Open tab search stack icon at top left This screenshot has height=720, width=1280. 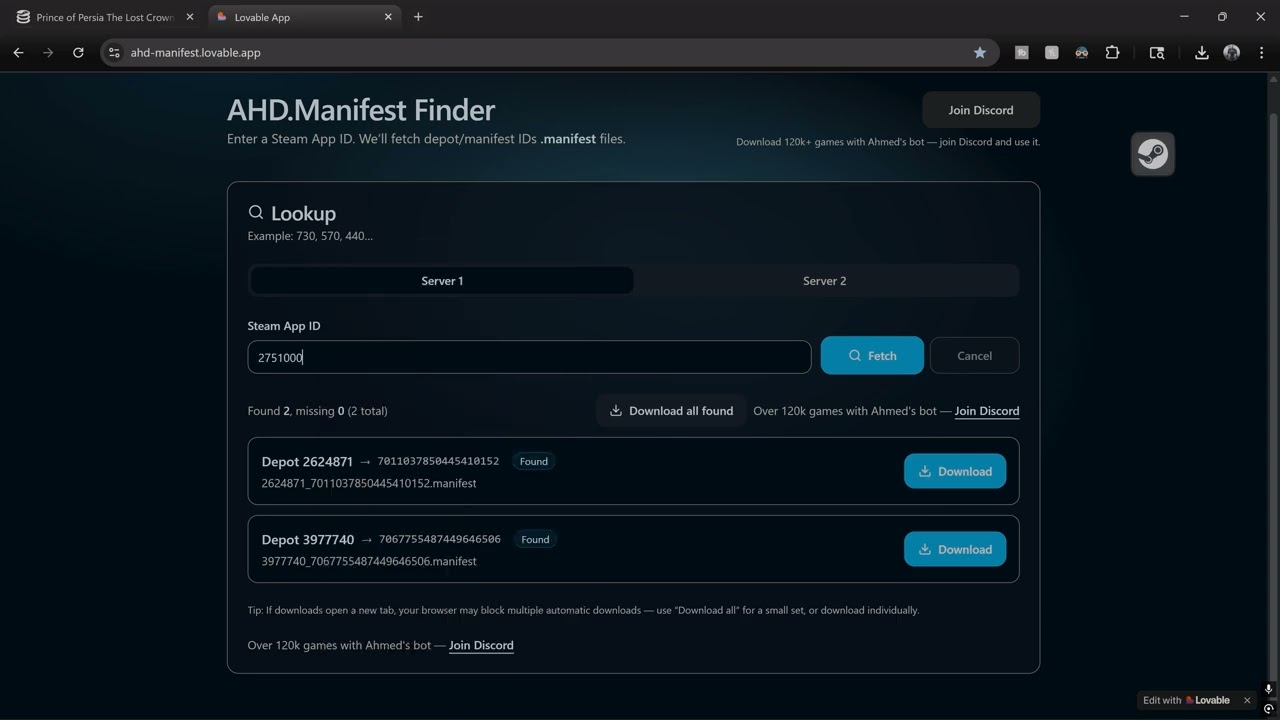pyautogui.click(x=23, y=17)
